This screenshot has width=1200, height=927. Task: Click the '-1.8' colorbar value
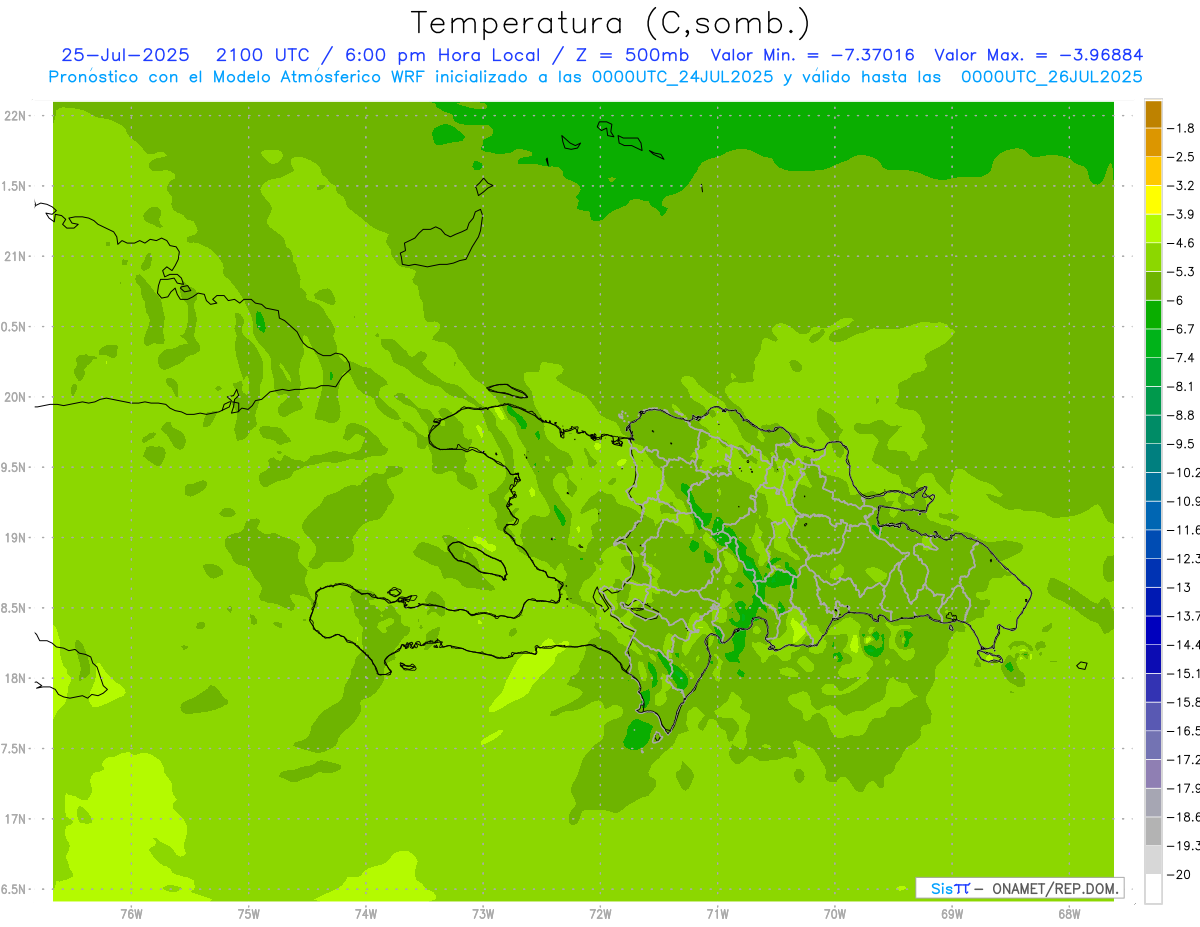(1181, 128)
